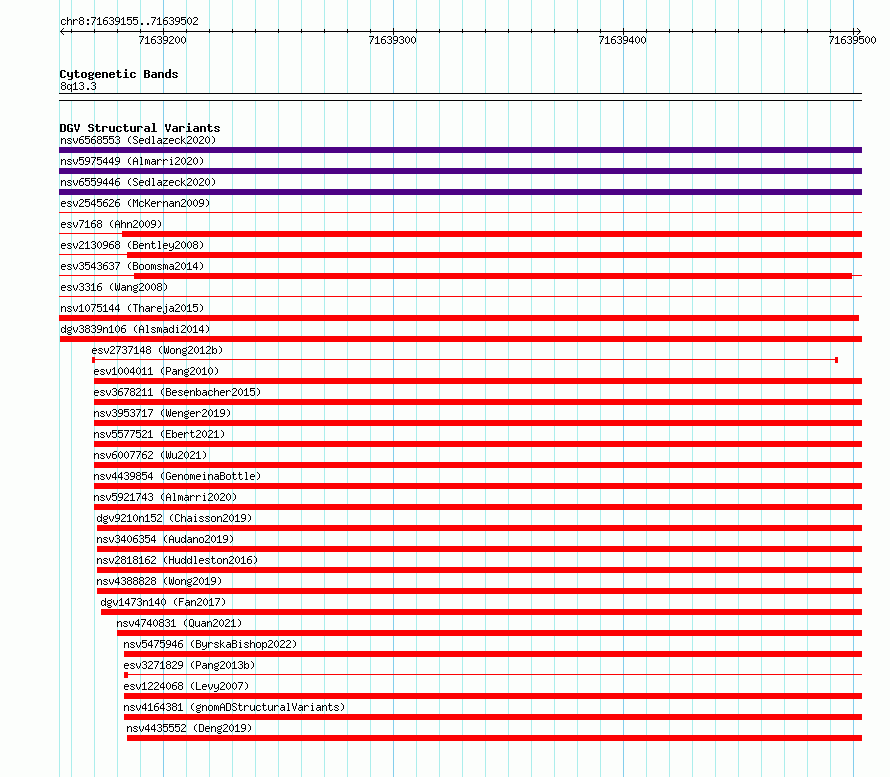
Task: Open the esv2545626 (McKernan2009) variant label
Action: (135, 203)
